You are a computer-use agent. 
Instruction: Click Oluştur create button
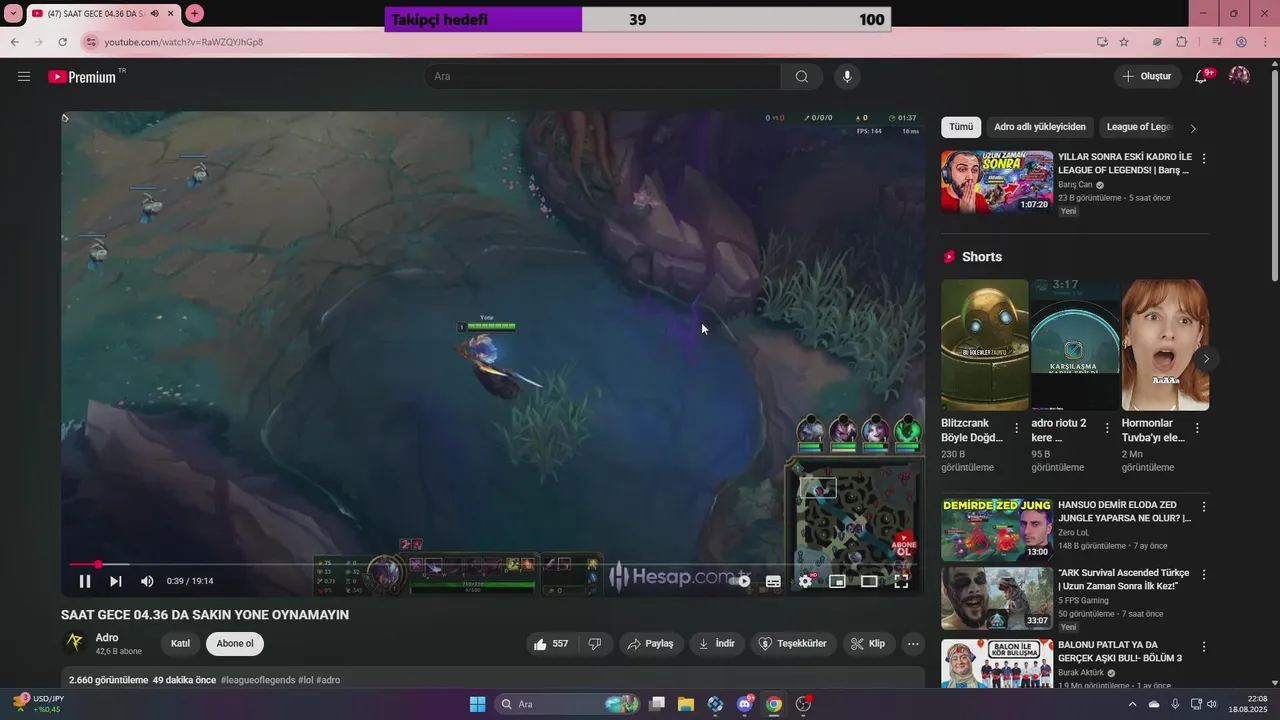tap(1148, 76)
